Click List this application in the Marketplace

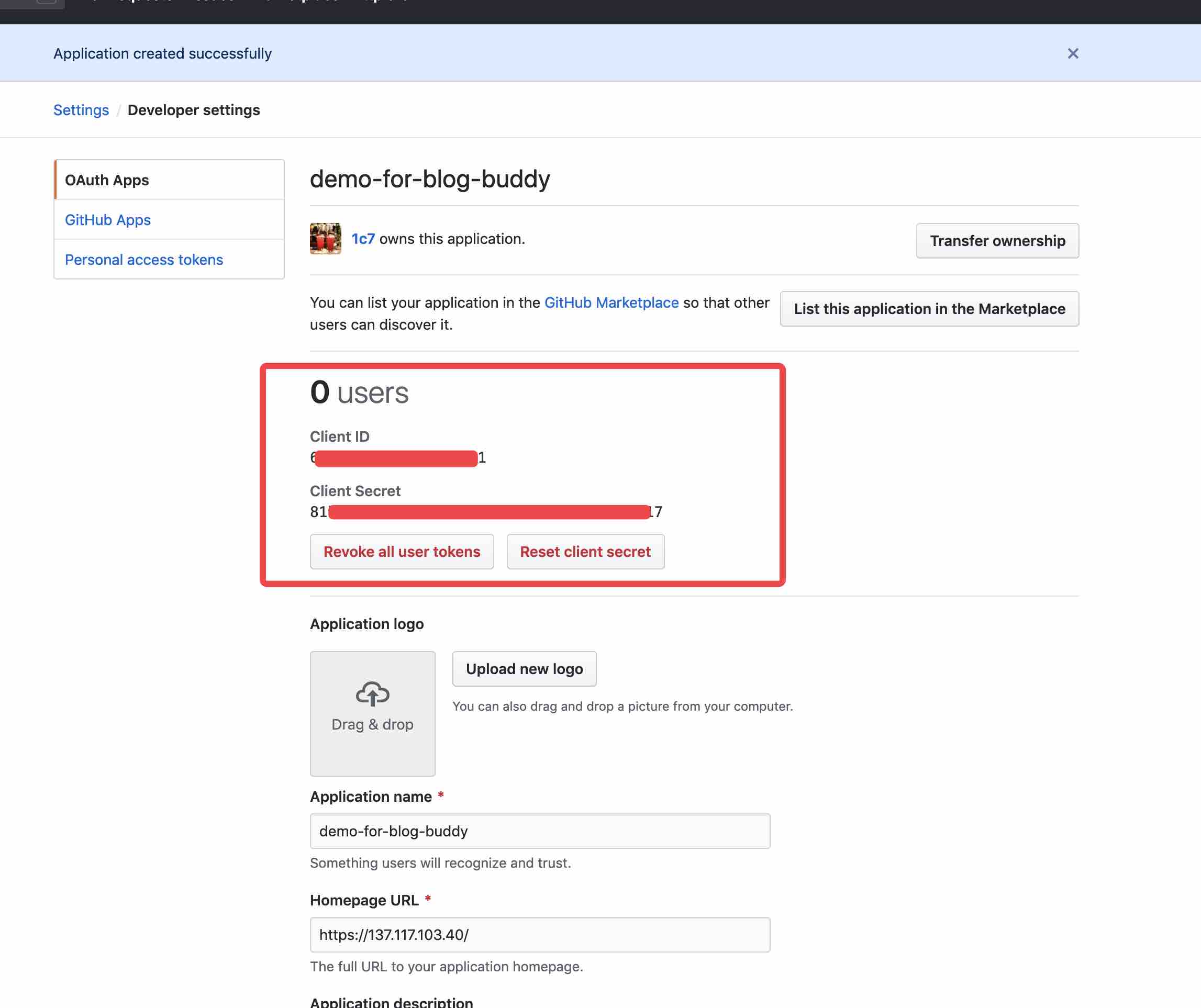[x=929, y=309]
